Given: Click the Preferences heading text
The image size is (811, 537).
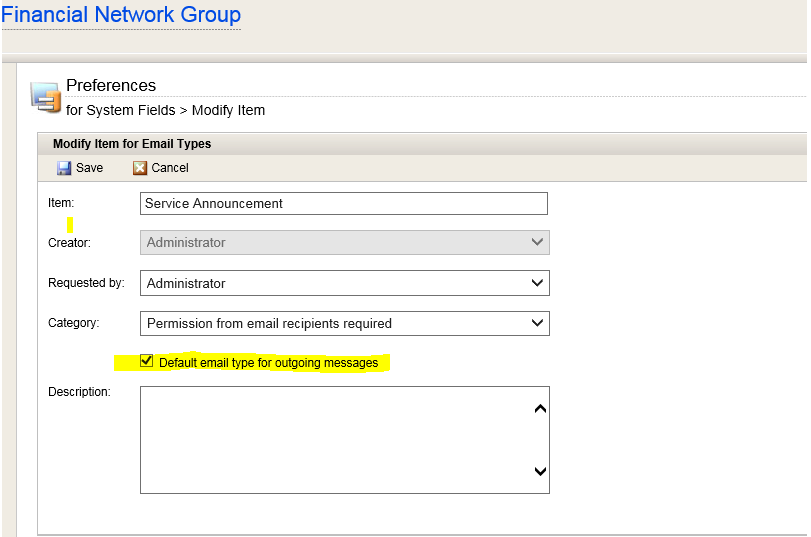Looking at the screenshot, I should (x=111, y=85).
